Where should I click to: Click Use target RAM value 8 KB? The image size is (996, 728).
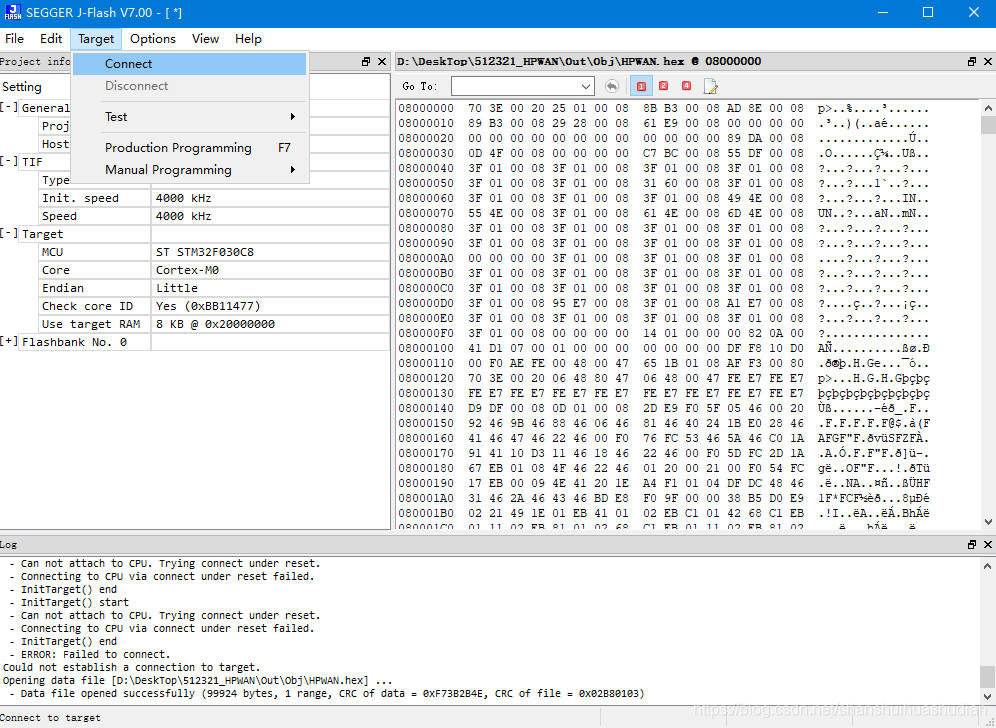click(215, 324)
